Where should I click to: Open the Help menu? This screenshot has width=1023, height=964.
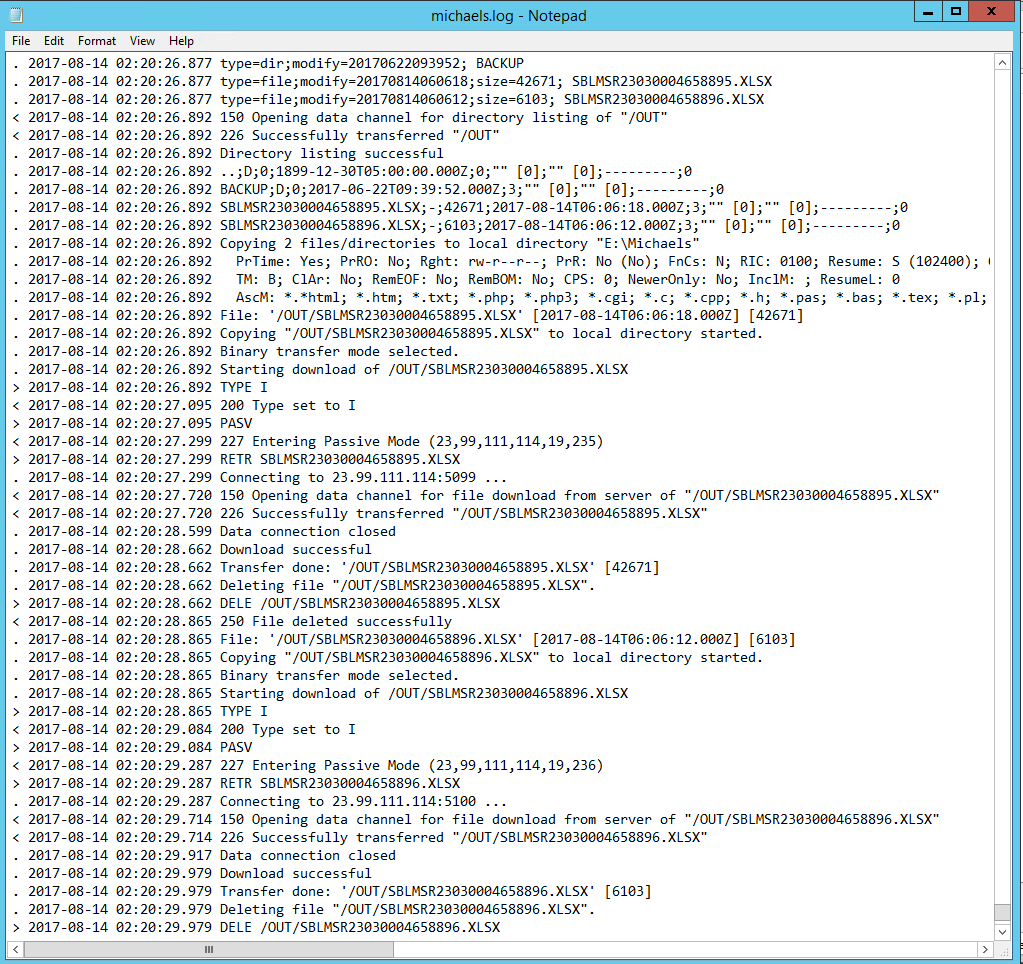181,41
